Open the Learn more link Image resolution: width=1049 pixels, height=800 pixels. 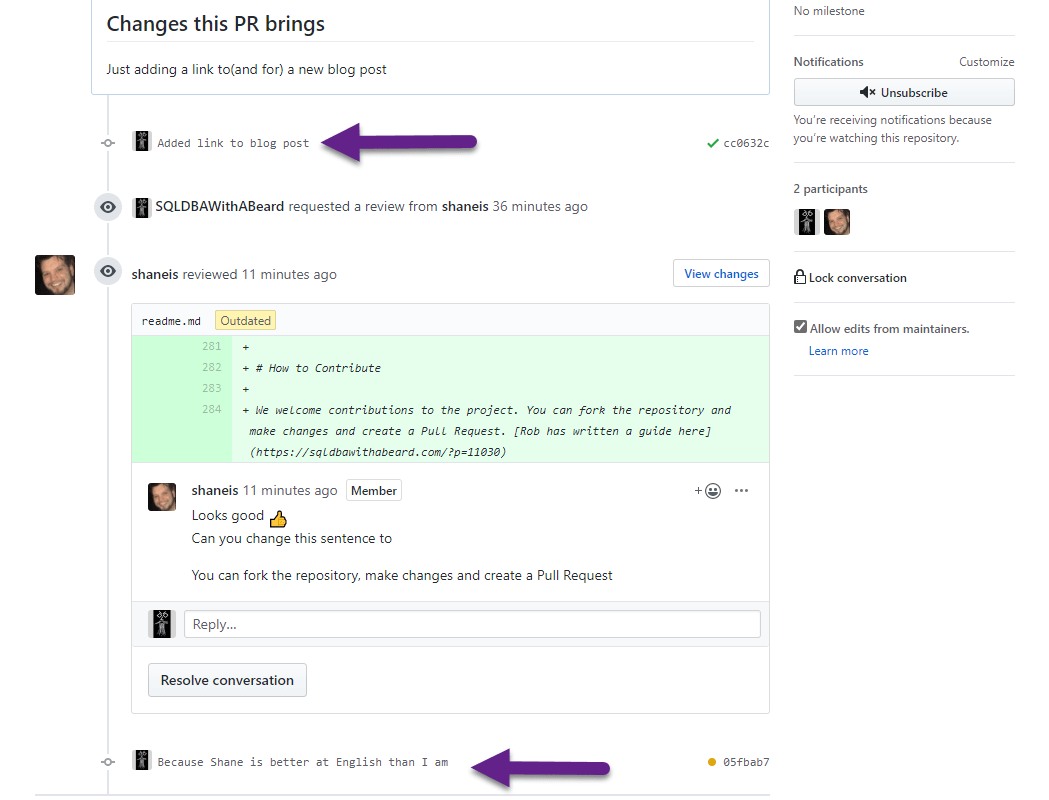(838, 351)
